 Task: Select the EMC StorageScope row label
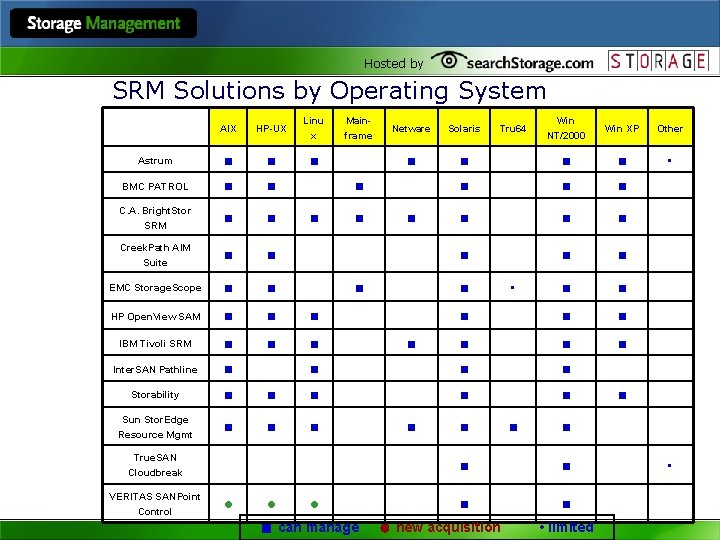155,287
